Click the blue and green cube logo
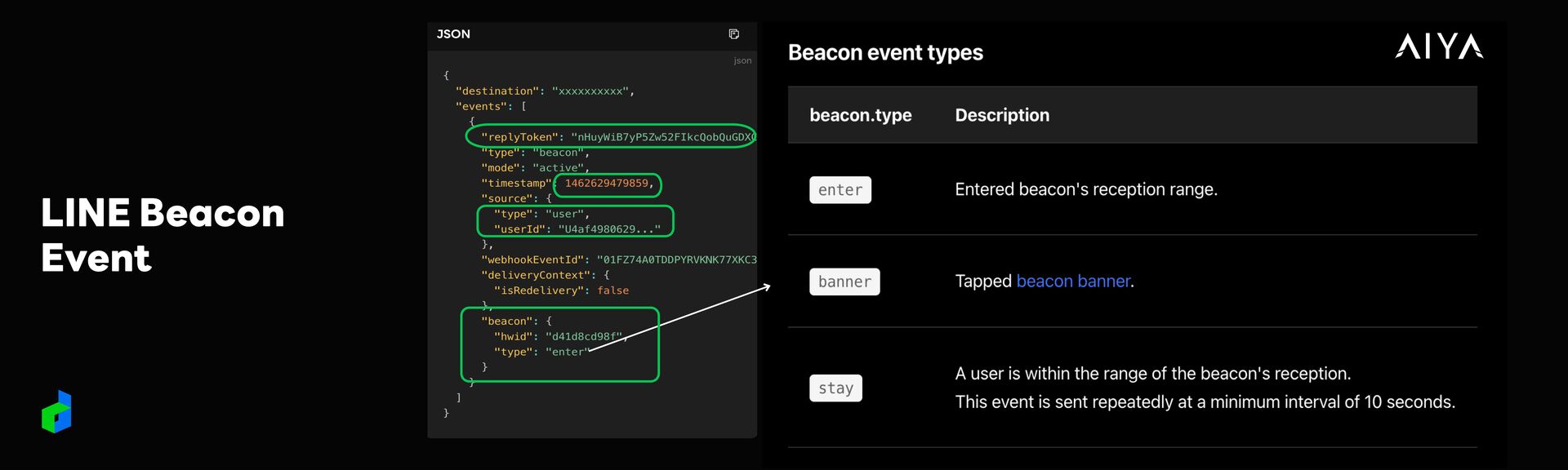The height and width of the screenshot is (470, 1568). (x=56, y=411)
